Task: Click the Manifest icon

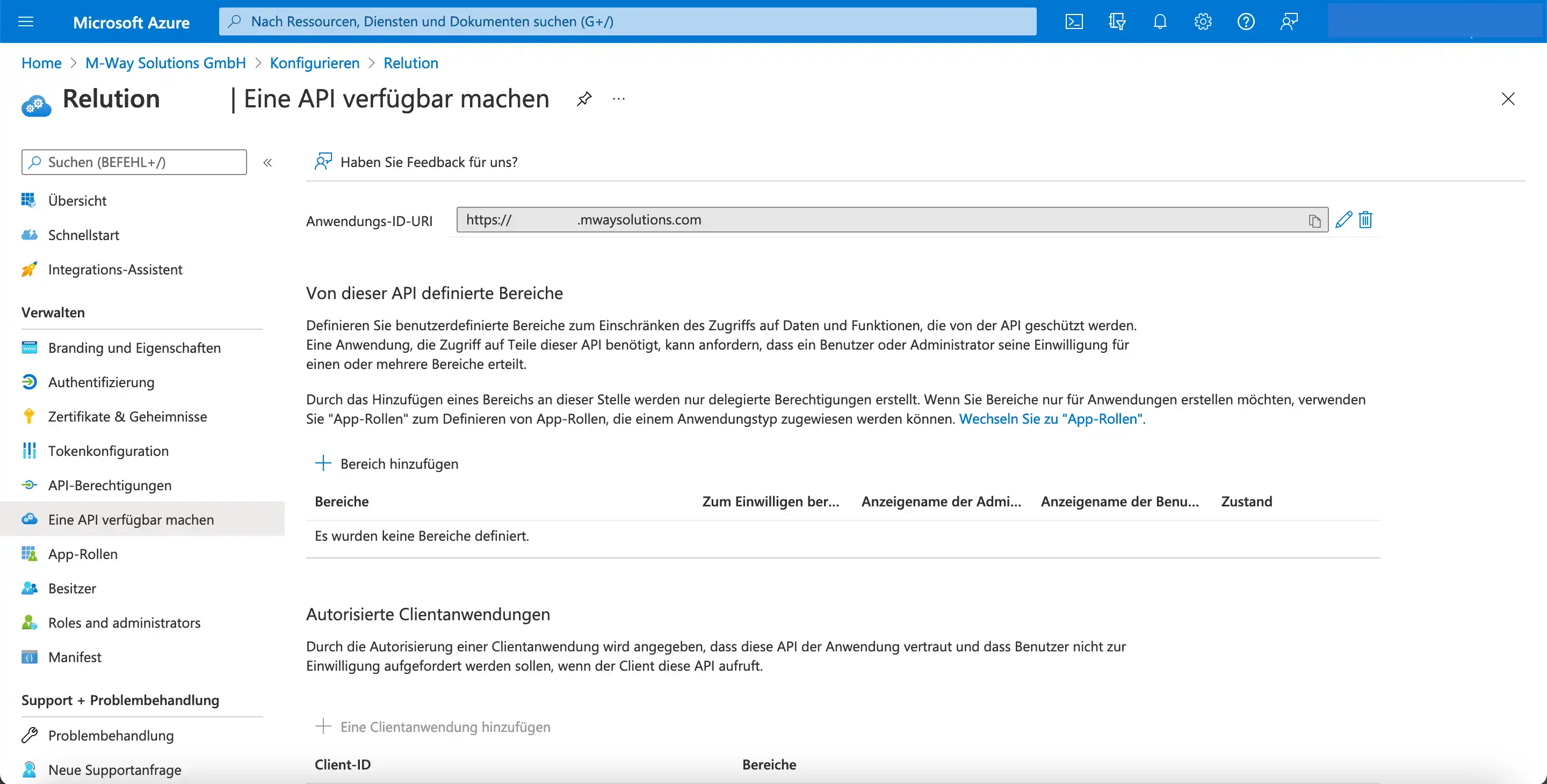Action: 29,657
